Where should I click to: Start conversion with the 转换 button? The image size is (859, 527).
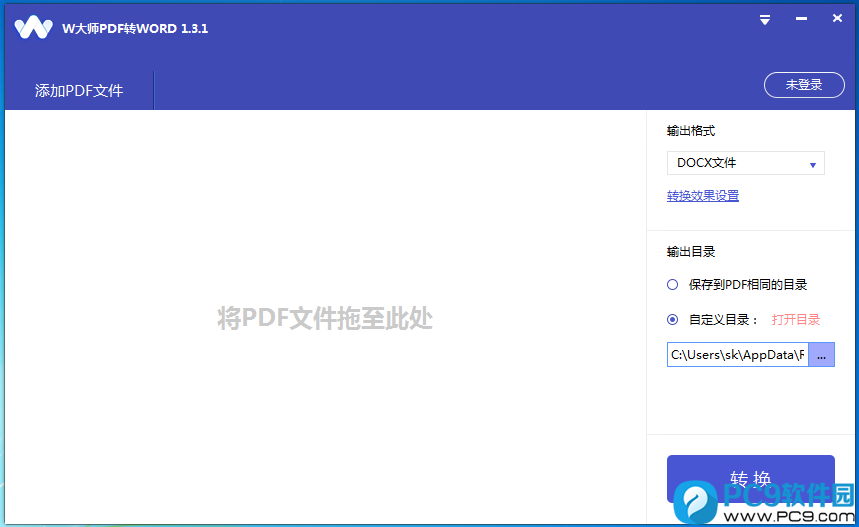tap(751, 478)
